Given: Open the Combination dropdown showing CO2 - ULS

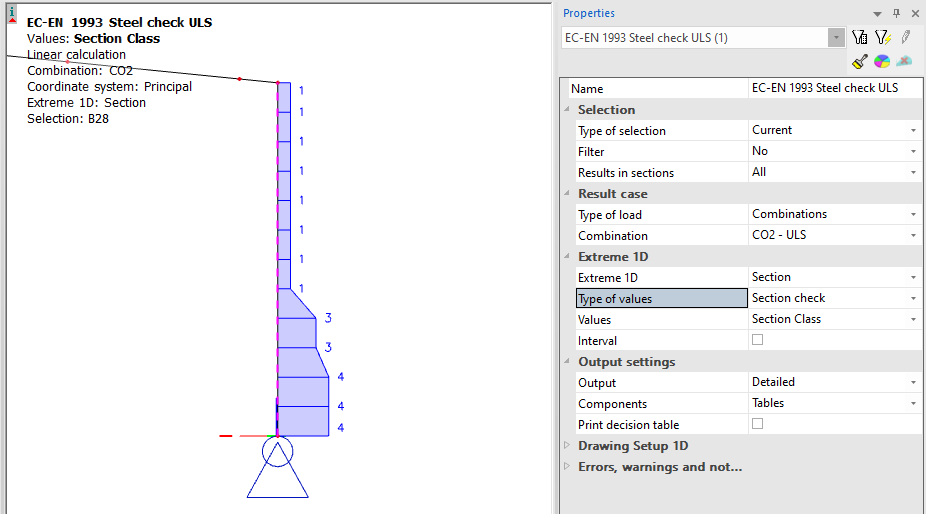Looking at the screenshot, I should point(913,236).
